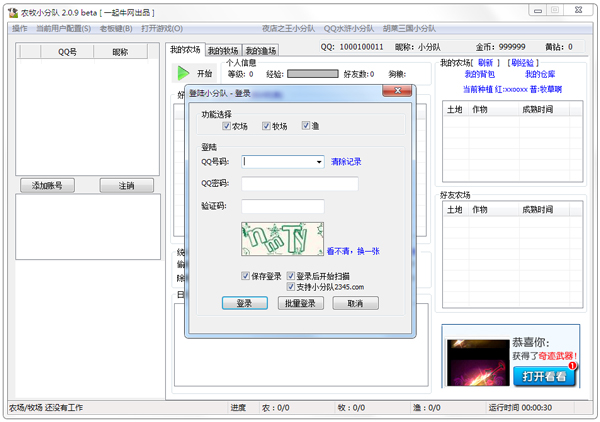Click 农：0/0 status entry
Image resolution: width=600 pixels, height=422 pixels.
click(x=276, y=408)
